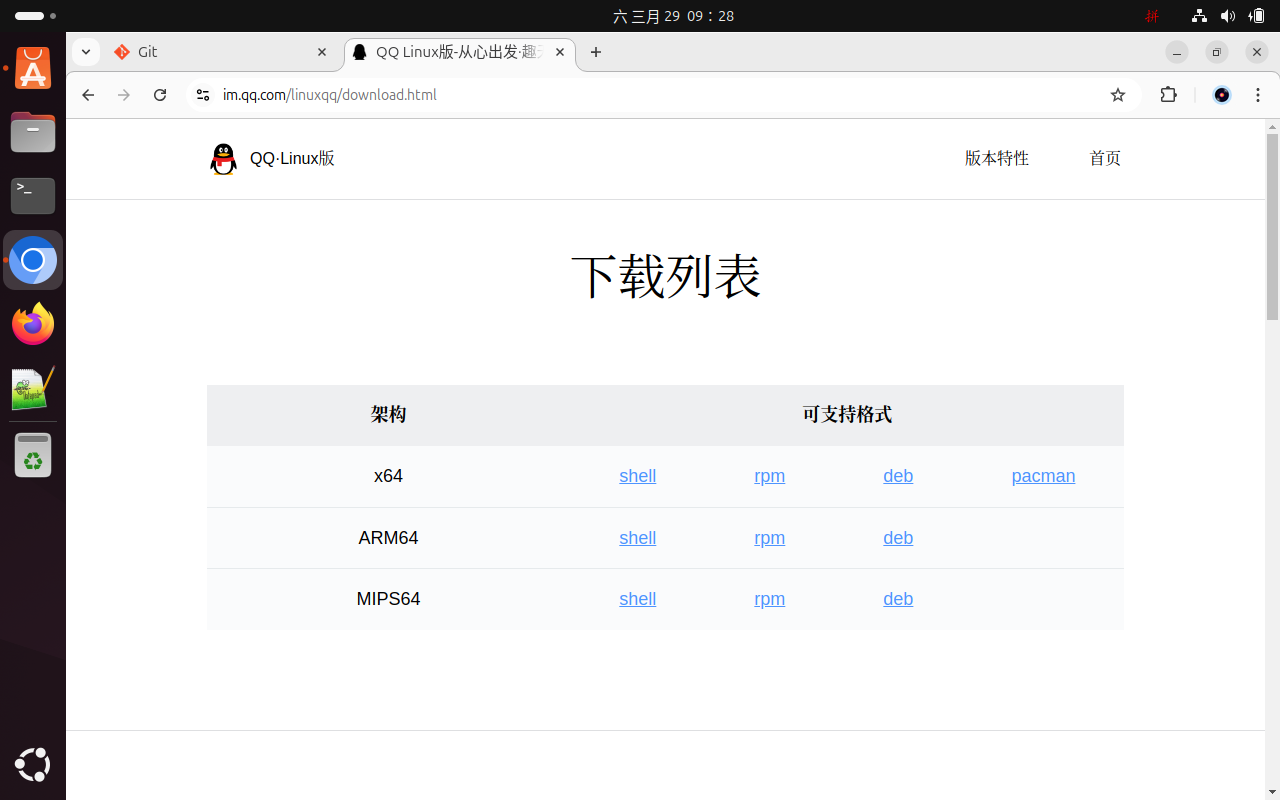The height and width of the screenshot is (800, 1280).
Task: Open the text editor dock icon
Action: pos(33,388)
